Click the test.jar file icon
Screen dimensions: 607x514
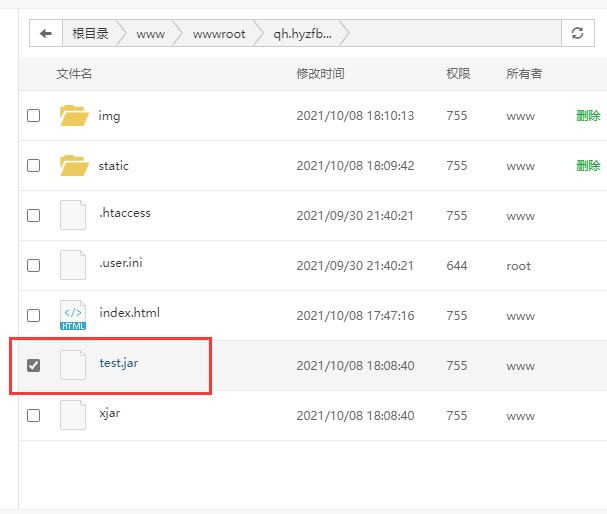(x=73, y=365)
